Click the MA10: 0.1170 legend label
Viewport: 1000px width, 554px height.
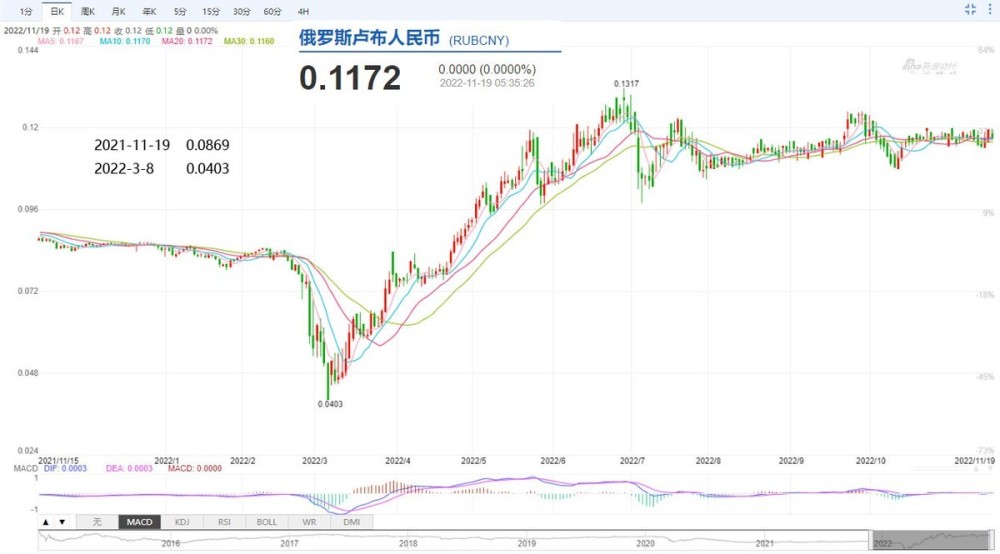coord(125,41)
